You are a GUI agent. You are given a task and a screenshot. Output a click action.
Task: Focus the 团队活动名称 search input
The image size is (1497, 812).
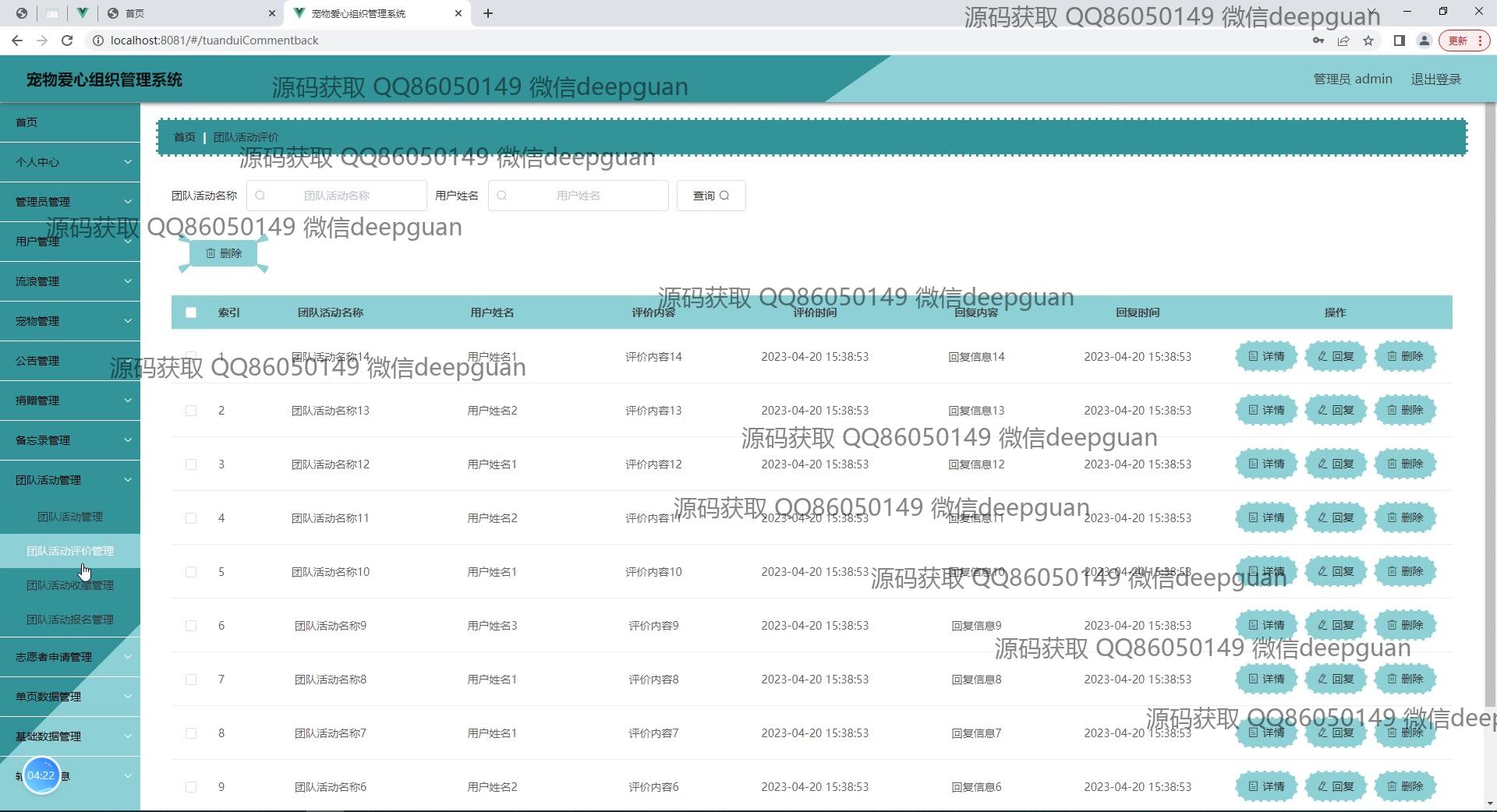pyautogui.click(x=337, y=196)
